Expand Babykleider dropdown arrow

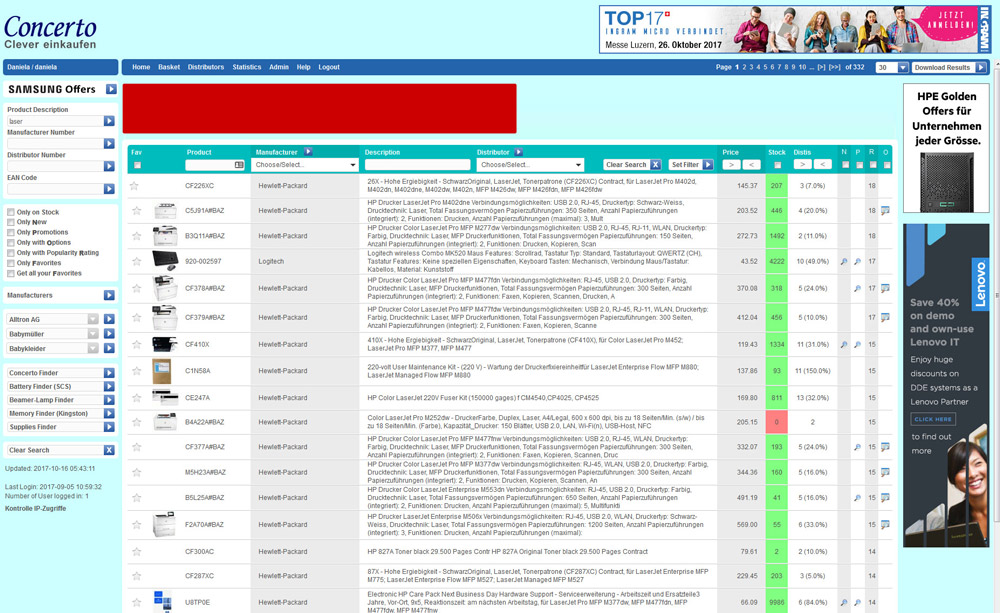(x=93, y=348)
